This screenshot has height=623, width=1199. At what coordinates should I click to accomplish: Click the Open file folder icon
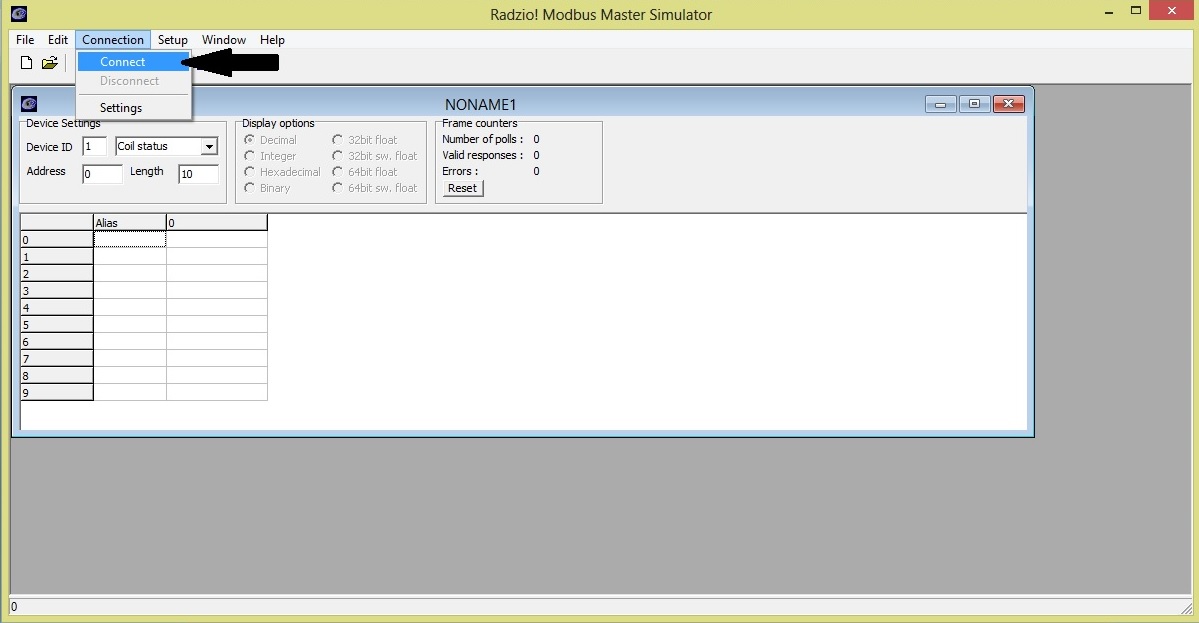[x=50, y=63]
